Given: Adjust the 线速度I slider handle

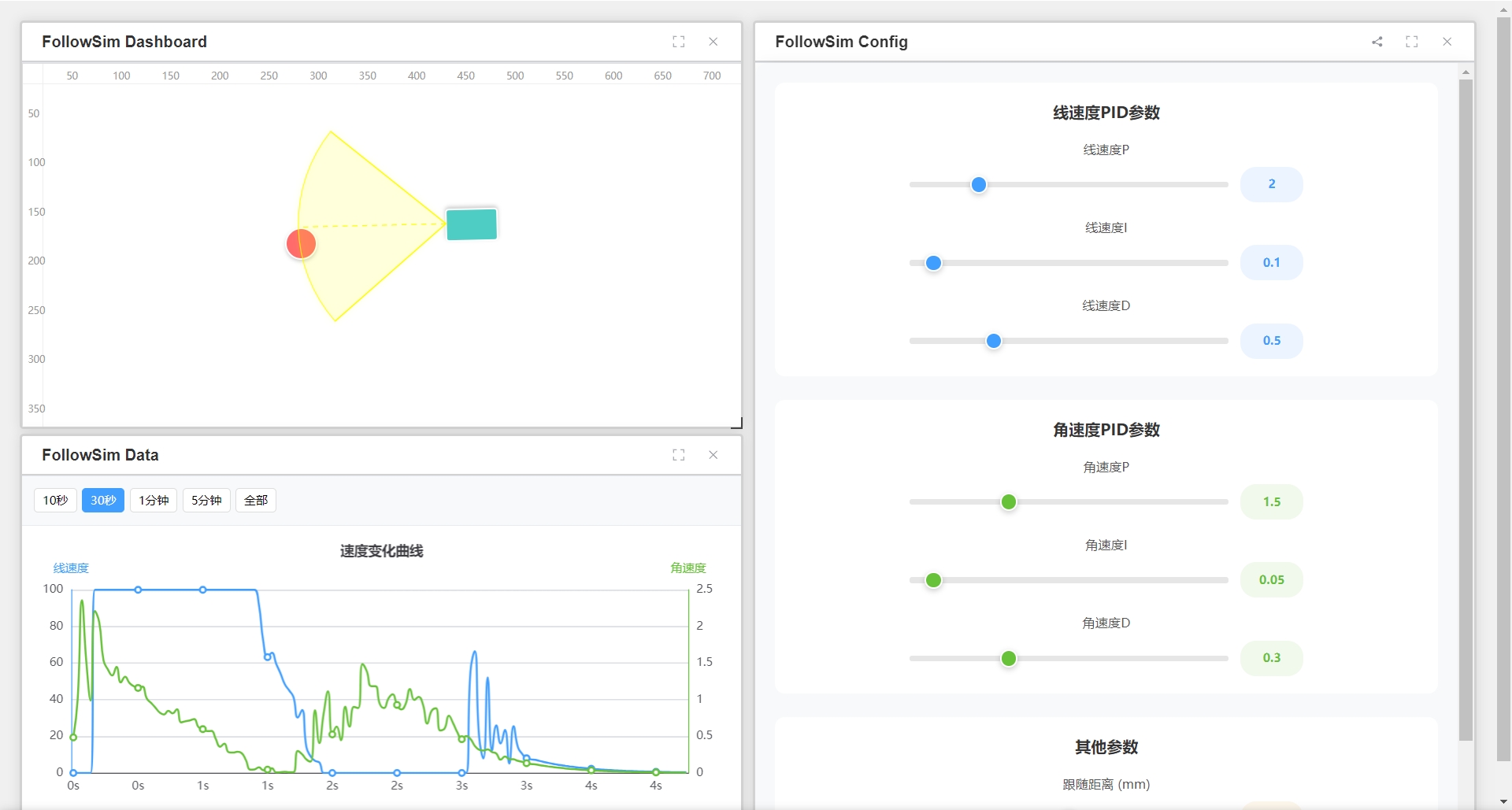Looking at the screenshot, I should click(934, 263).
